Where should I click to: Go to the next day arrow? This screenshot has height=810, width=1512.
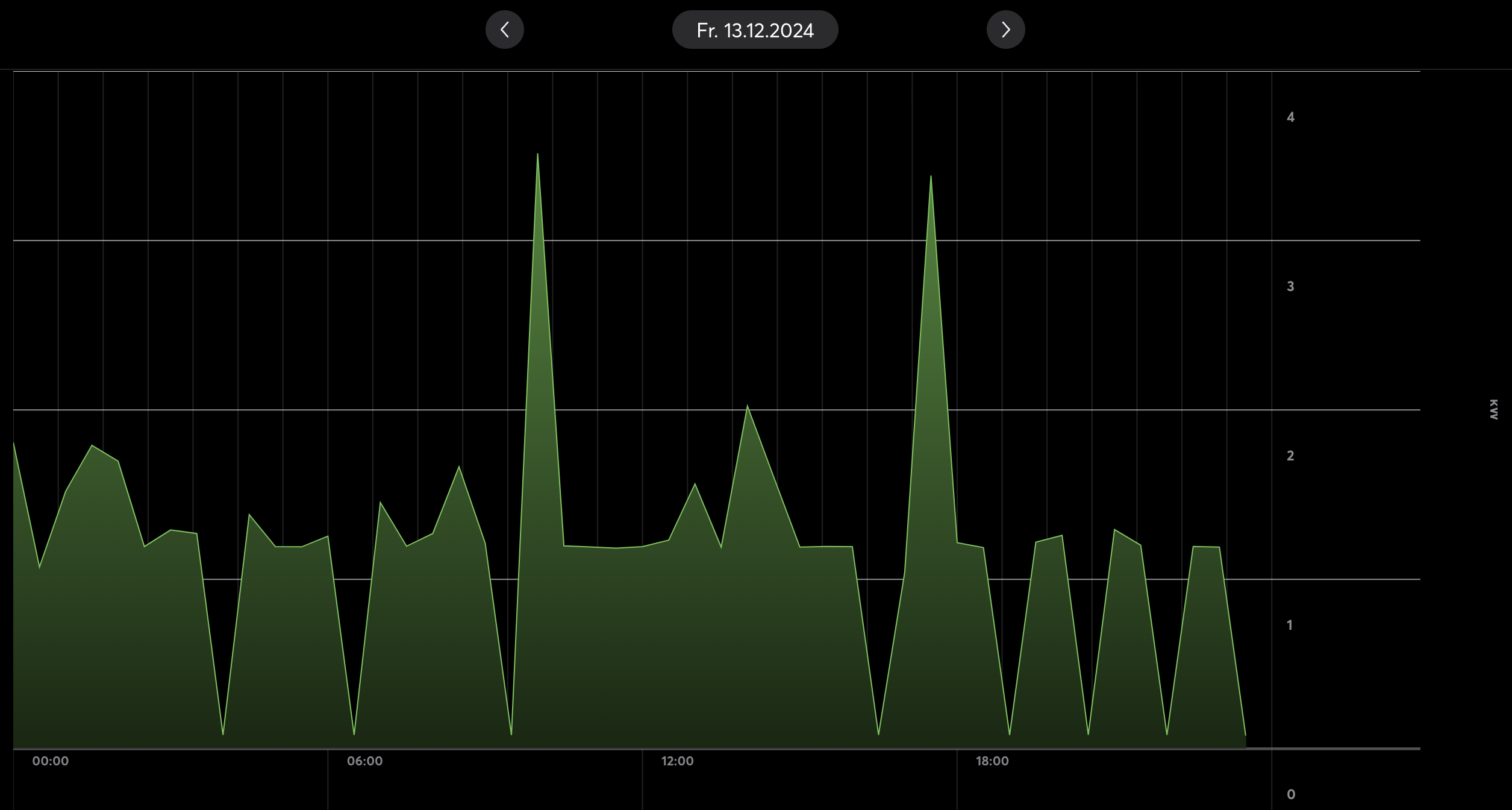[1005, 30]
